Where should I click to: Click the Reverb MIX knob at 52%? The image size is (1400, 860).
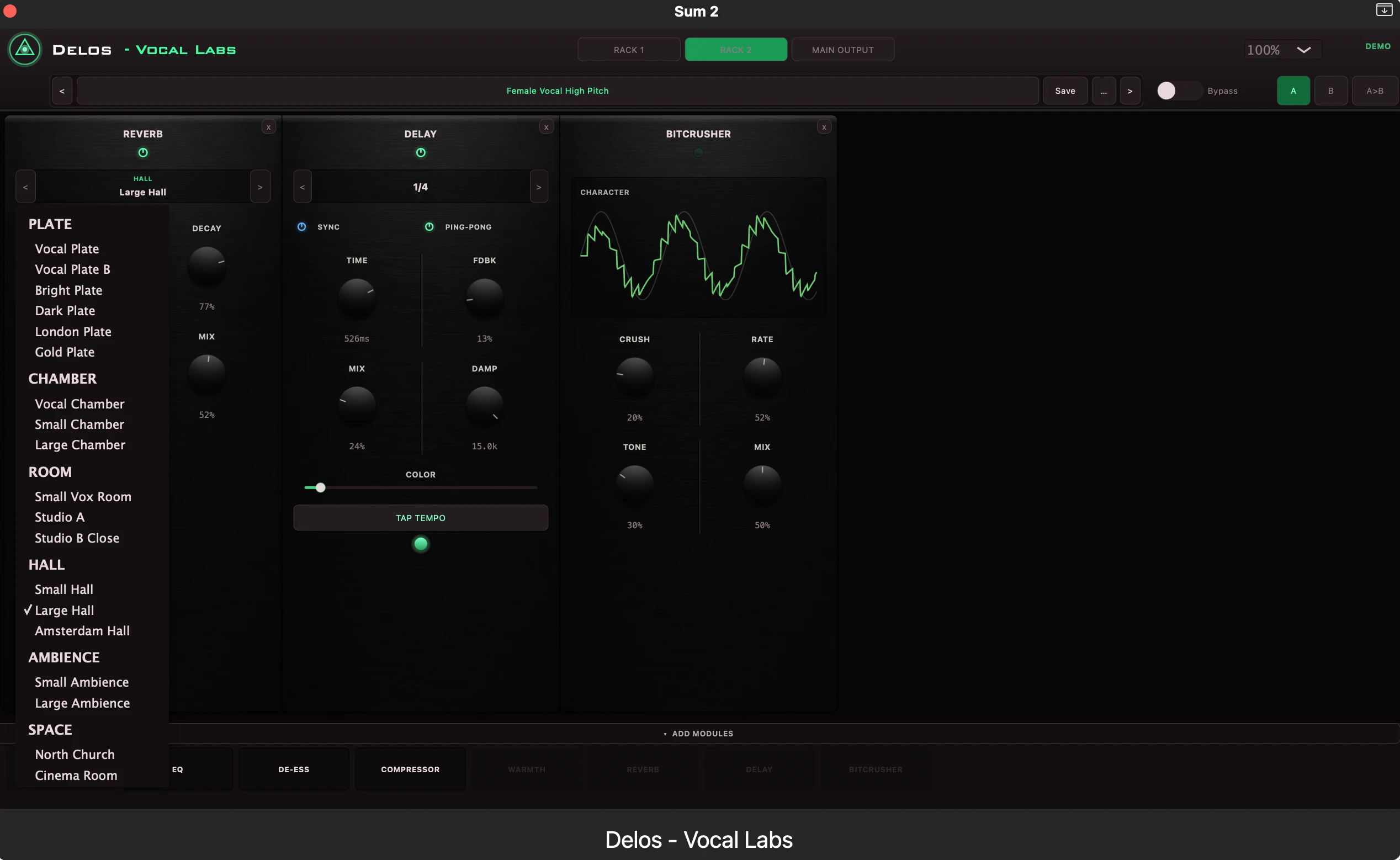[206, 374]
